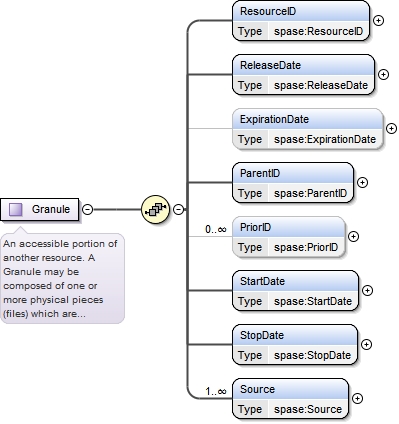Select the purple Granule element square icon

click(16, 210)
